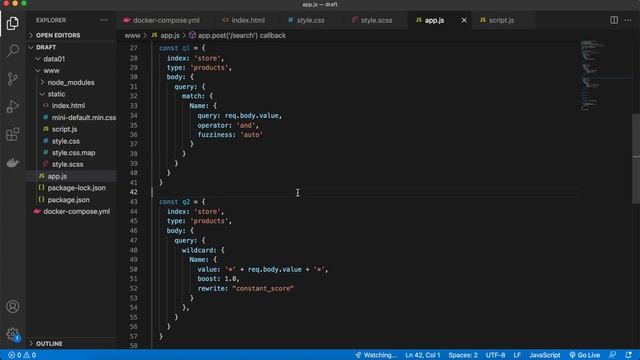Open style.css in the file tree

point(71,141)
